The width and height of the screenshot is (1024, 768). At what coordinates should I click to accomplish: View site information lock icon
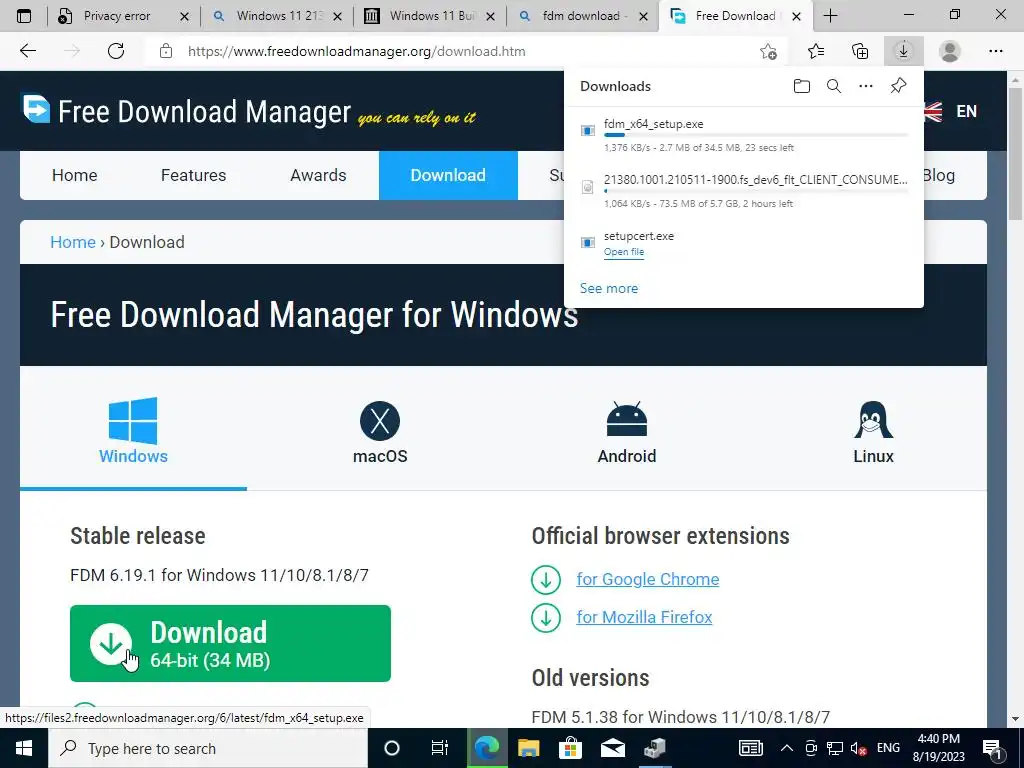pos(166,51)
